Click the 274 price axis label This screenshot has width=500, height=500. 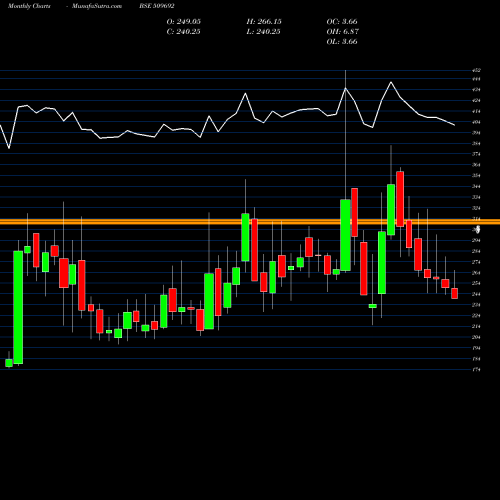pos(476,262)
